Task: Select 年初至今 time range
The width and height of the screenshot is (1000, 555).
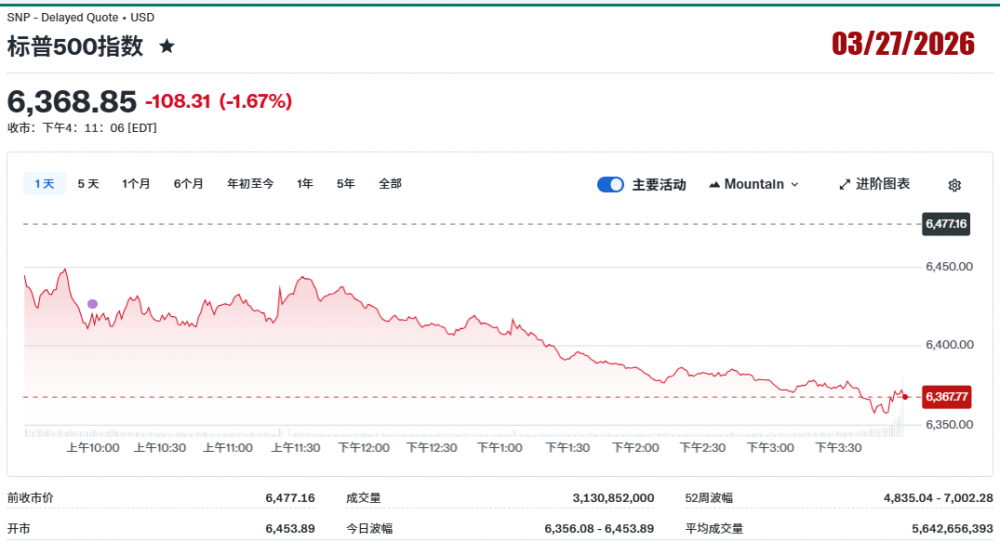Action: tap(250, 184)
